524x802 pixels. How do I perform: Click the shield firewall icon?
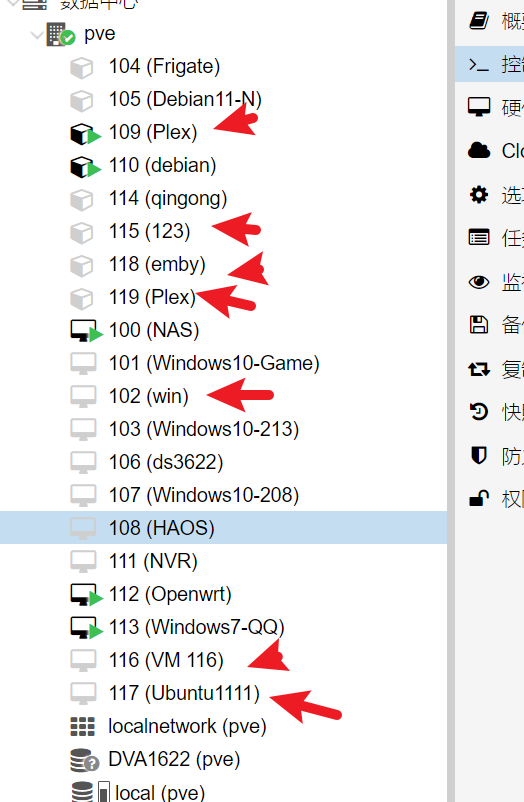coord(478,455)
